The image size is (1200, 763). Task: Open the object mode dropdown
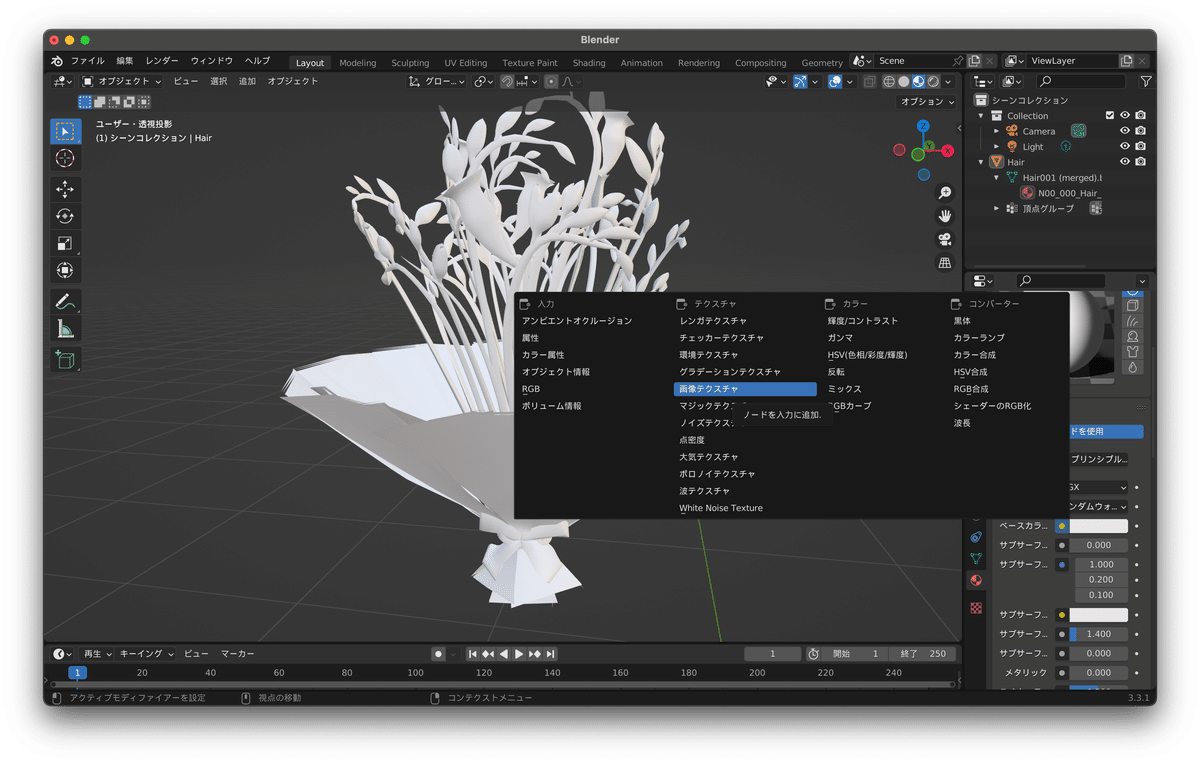pos(122,81)
